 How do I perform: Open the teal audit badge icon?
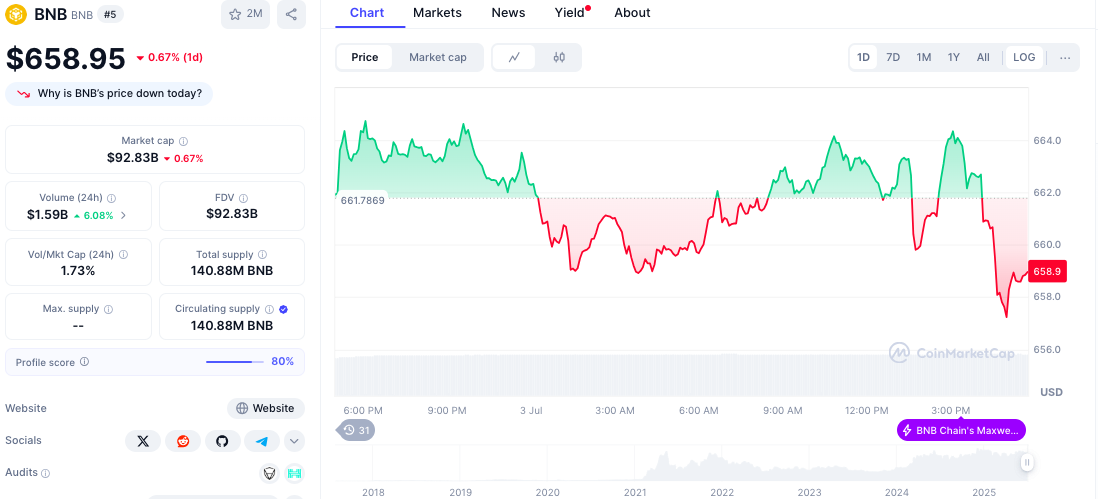coord(294,473)
